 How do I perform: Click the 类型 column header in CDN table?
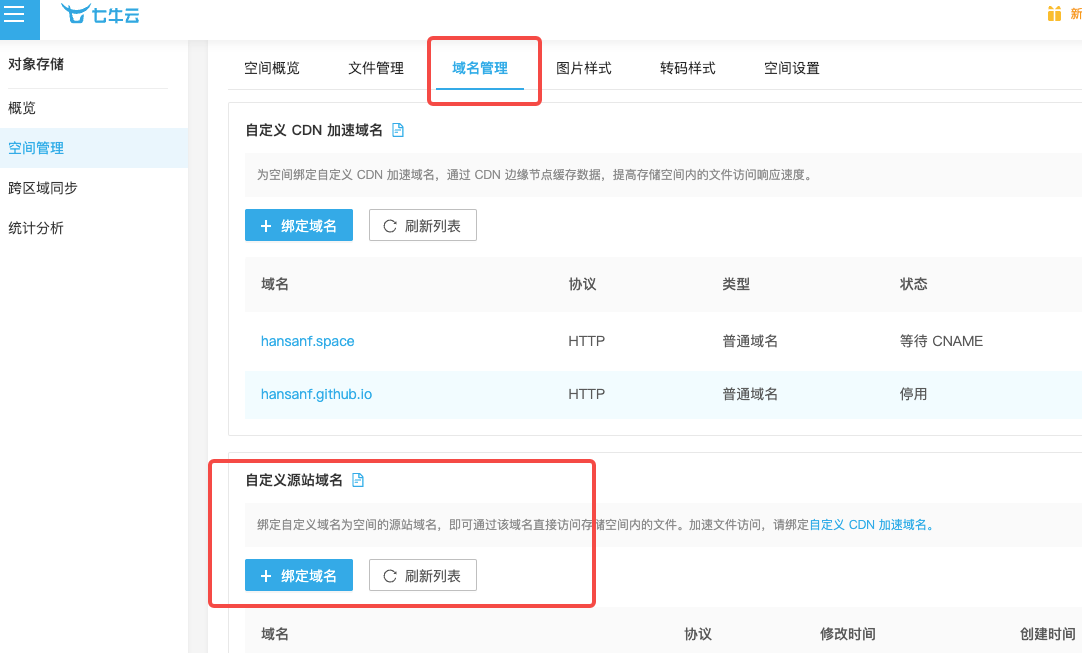pyautogui.click(x=736, y=284)
